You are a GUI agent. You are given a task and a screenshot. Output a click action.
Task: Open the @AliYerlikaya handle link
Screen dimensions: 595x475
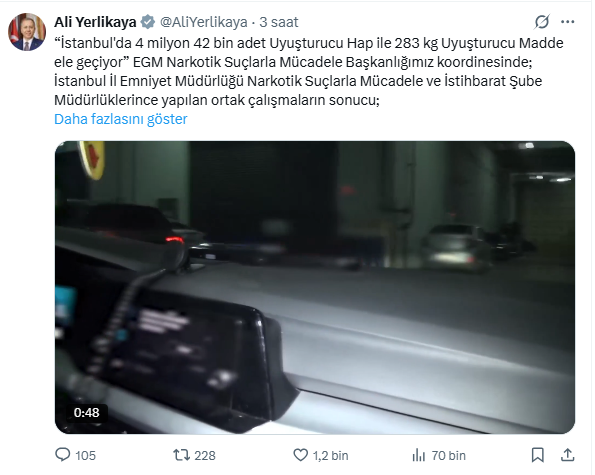204,22
